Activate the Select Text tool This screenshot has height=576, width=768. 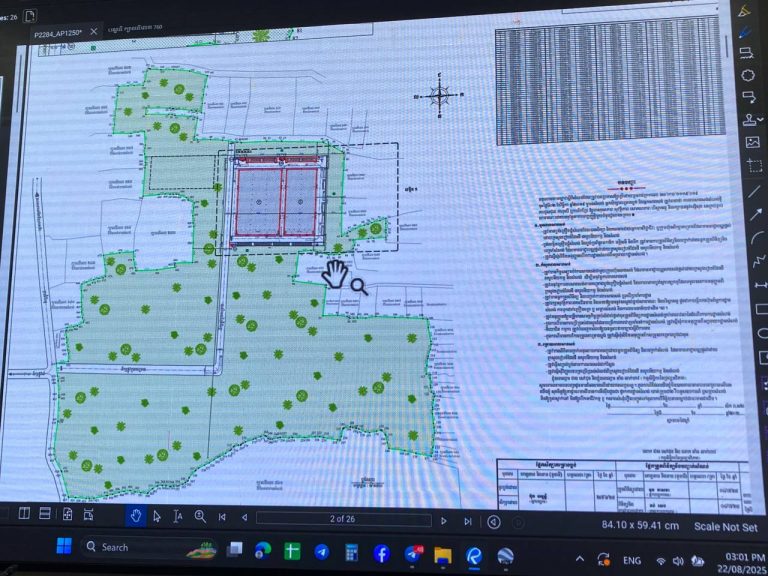point(178,516)
